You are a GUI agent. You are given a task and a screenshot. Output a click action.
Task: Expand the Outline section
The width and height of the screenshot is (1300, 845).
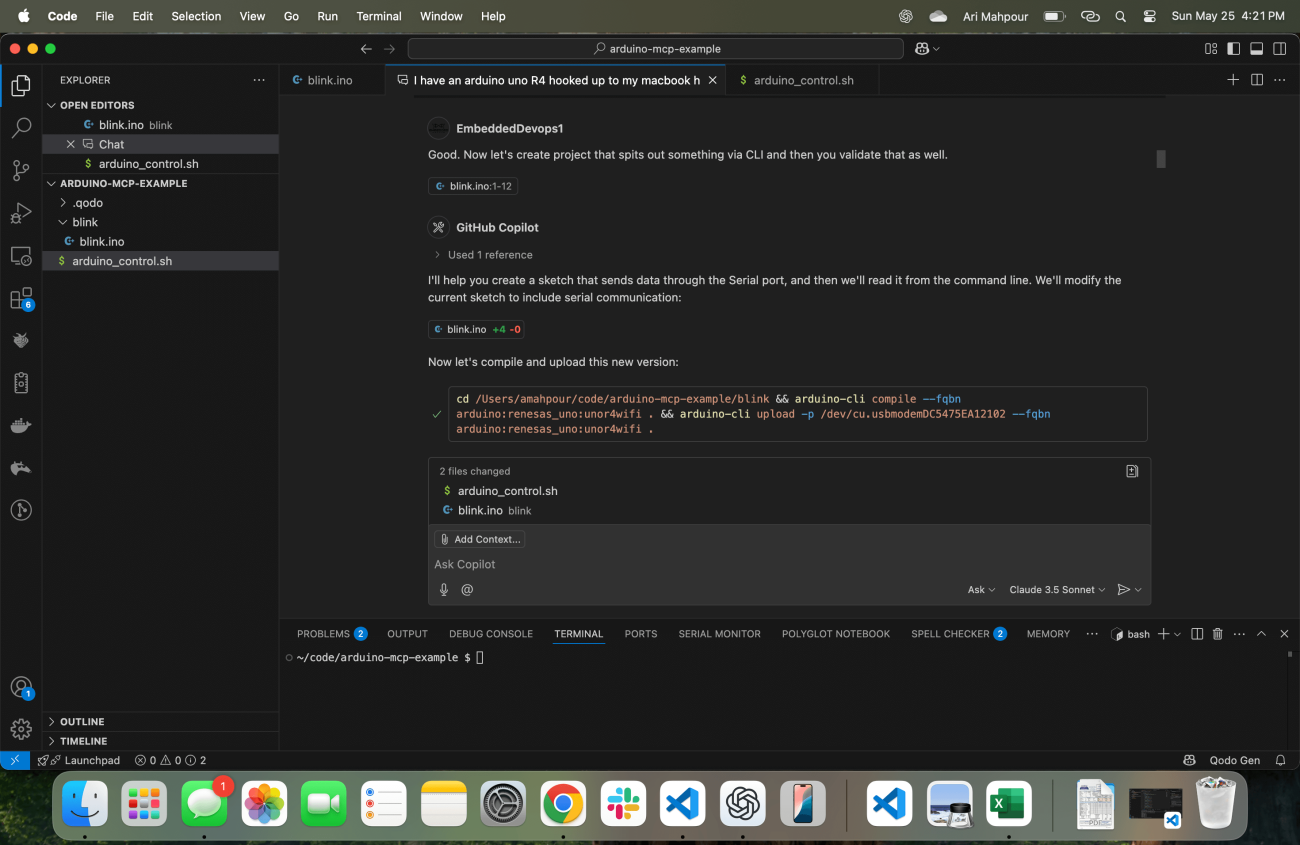click(x=52, y=721)
